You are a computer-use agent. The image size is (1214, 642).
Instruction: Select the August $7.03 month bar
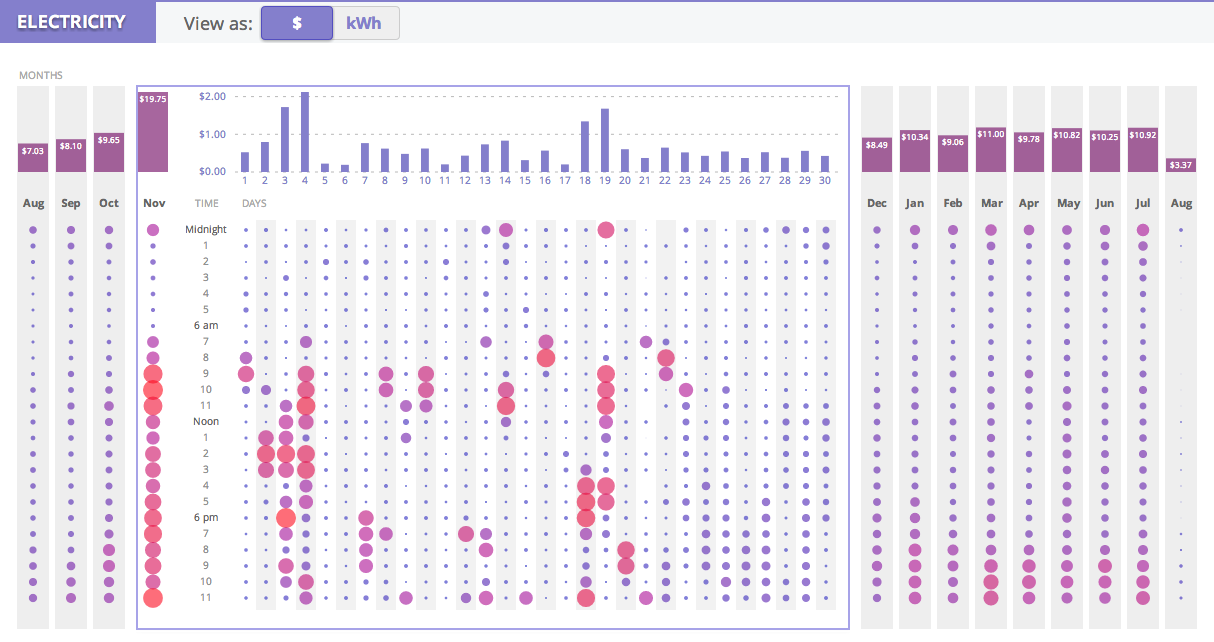[33, 158]
